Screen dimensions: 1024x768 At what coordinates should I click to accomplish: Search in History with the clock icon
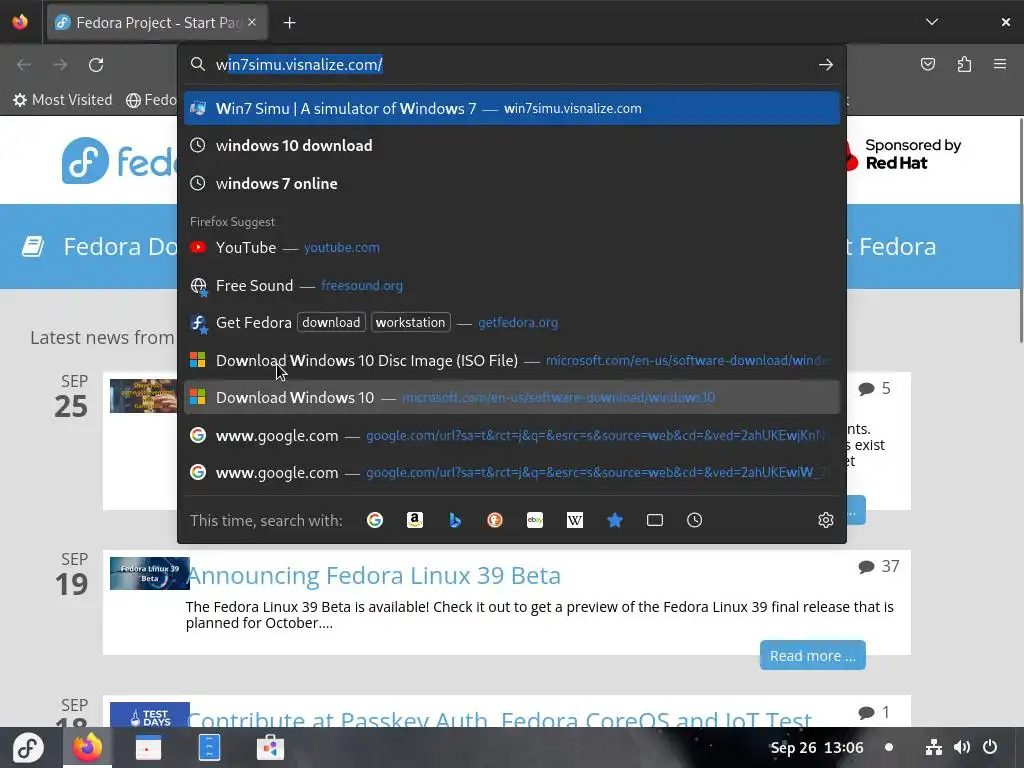pos(694,520)
